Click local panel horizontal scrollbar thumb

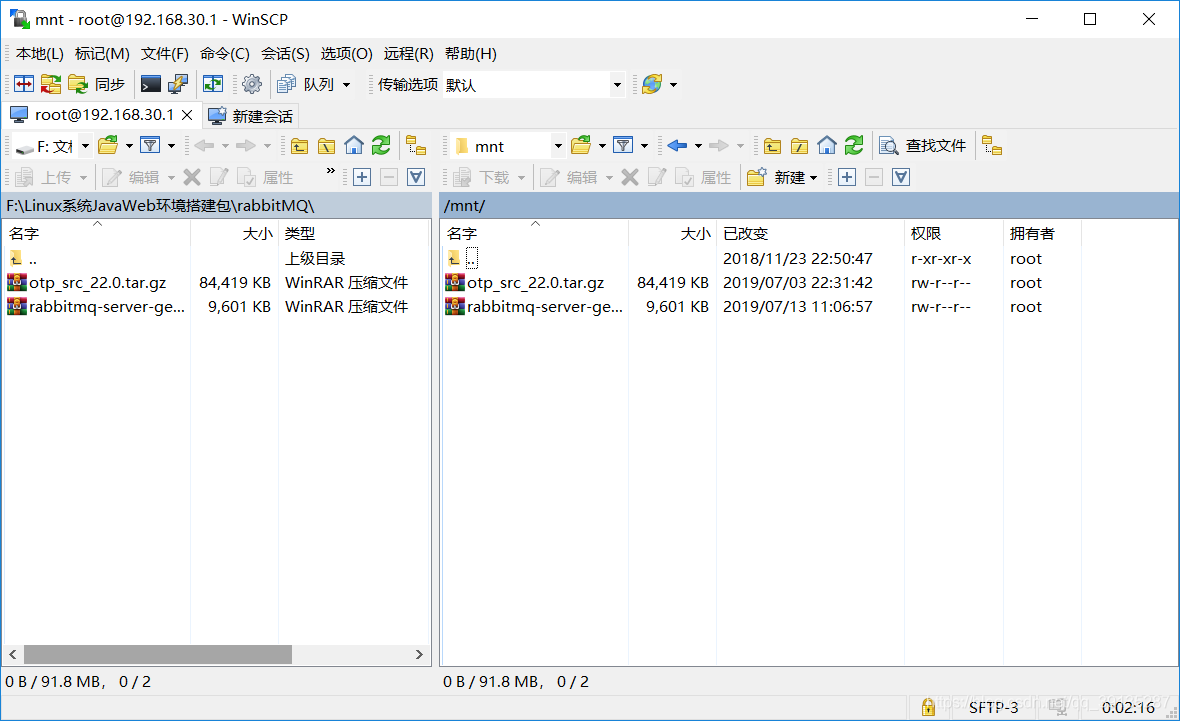pyautogui.click(x=157, y=654)
